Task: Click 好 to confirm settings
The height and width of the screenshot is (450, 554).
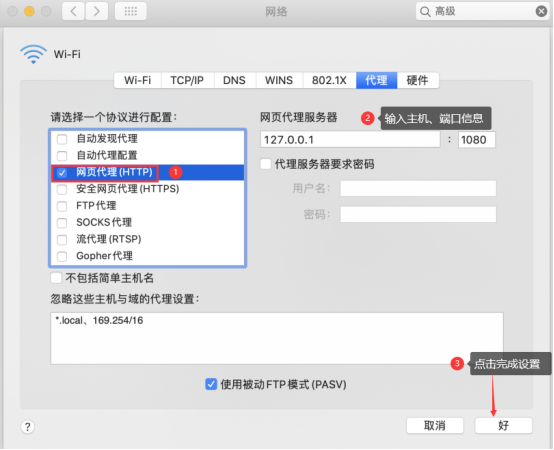Action: pyautogui.click(x=503, y=425)
